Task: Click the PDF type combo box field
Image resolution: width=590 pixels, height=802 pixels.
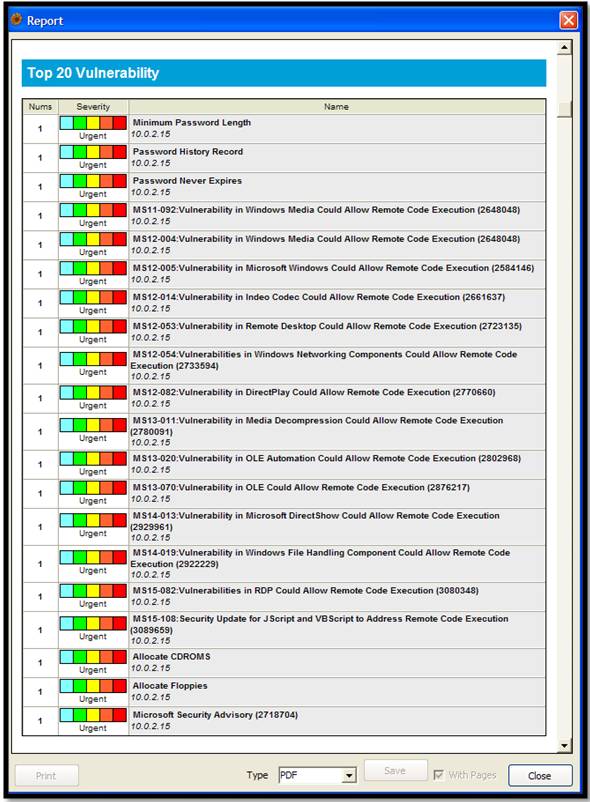Action: pos(317,775)
